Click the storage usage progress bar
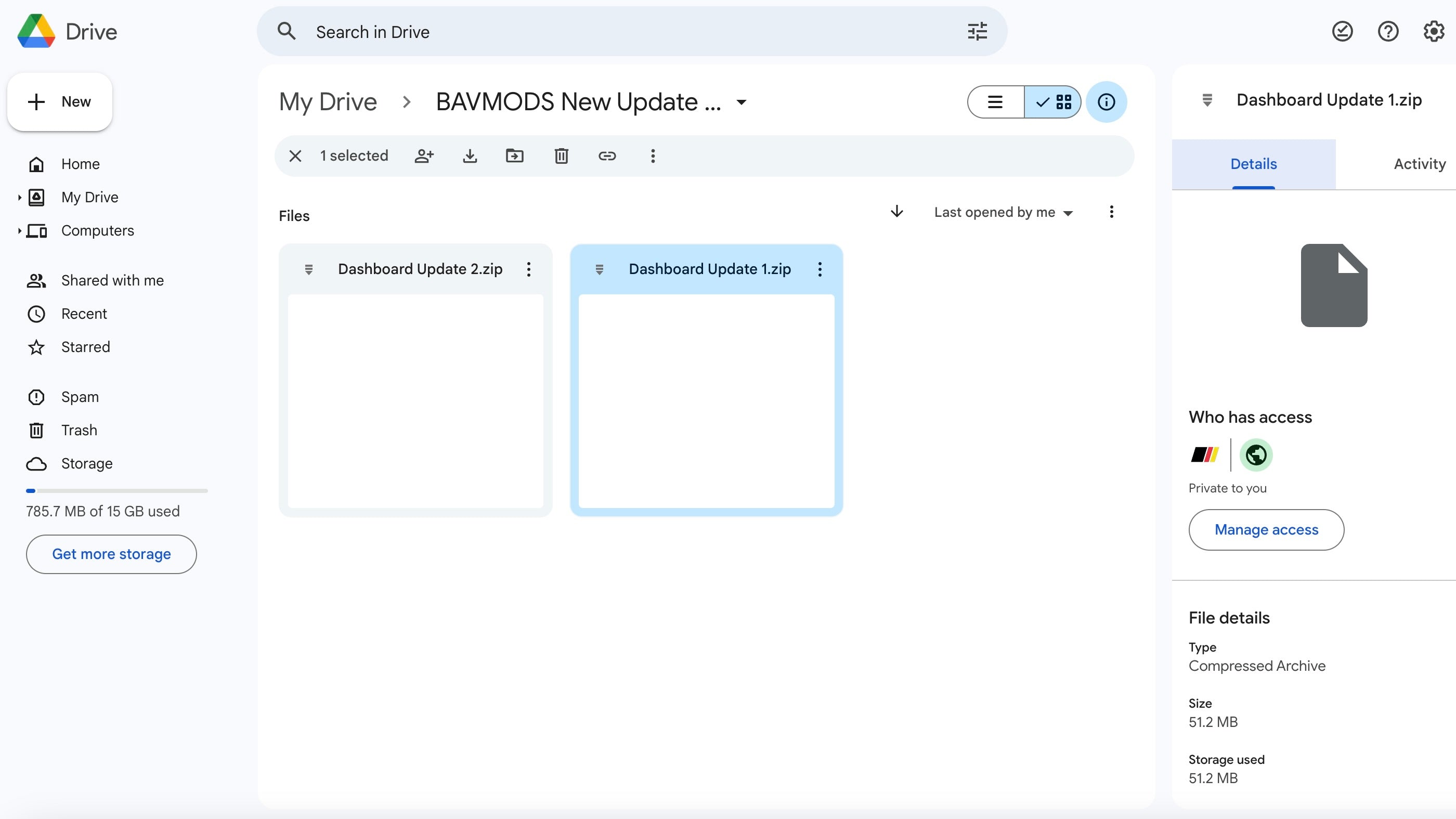Viewport: 1456px width, 819px height. 116,490
